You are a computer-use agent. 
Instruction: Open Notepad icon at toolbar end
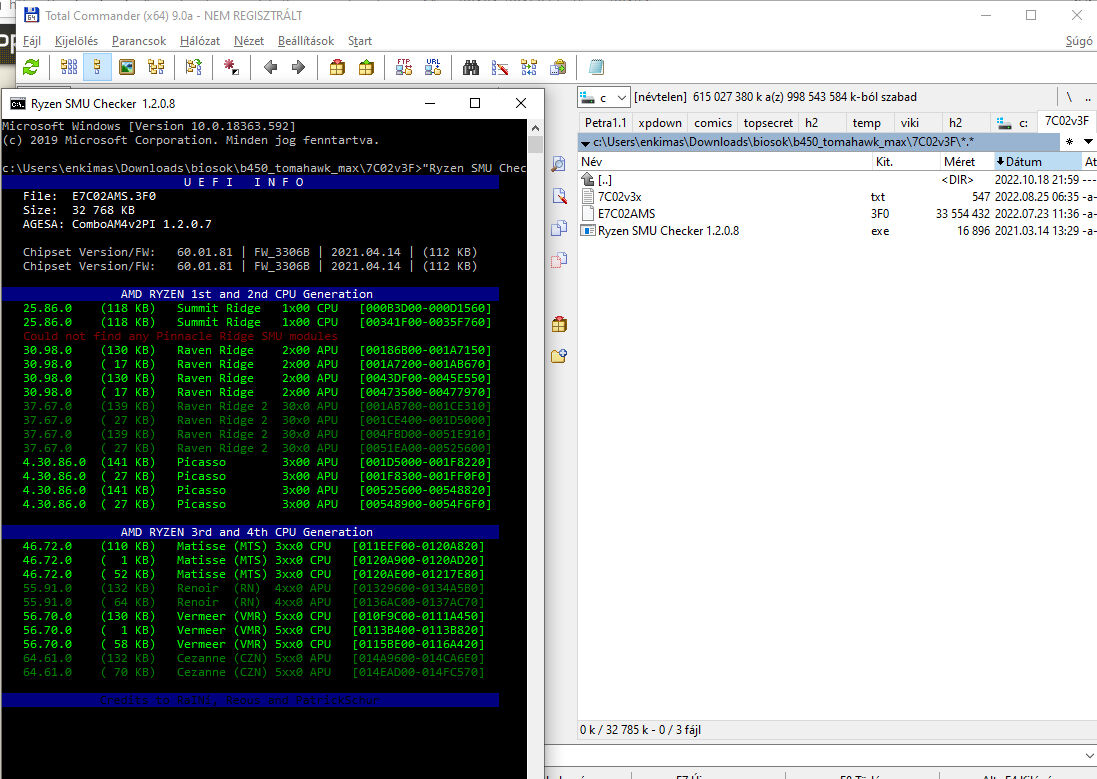pos(596,67)
